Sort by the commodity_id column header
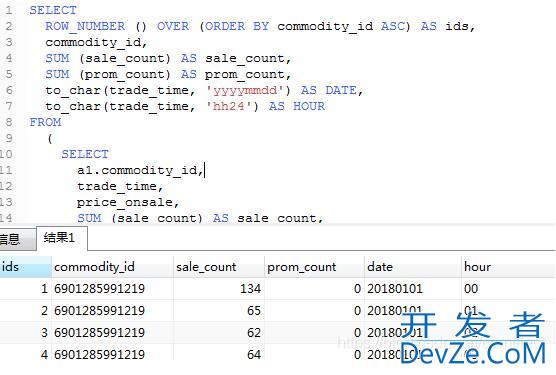Screen dimensions: 556x375 112,267
